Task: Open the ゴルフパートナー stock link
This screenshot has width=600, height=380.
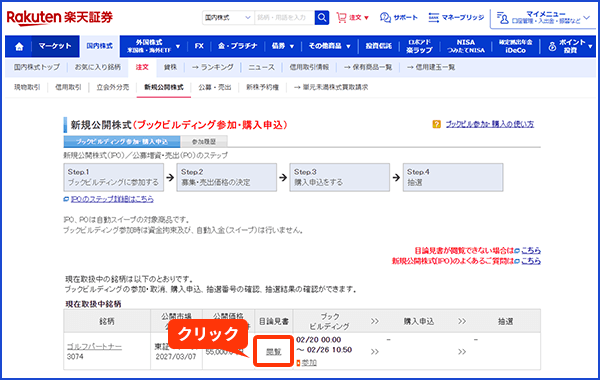Action: (x=94, y=346)
